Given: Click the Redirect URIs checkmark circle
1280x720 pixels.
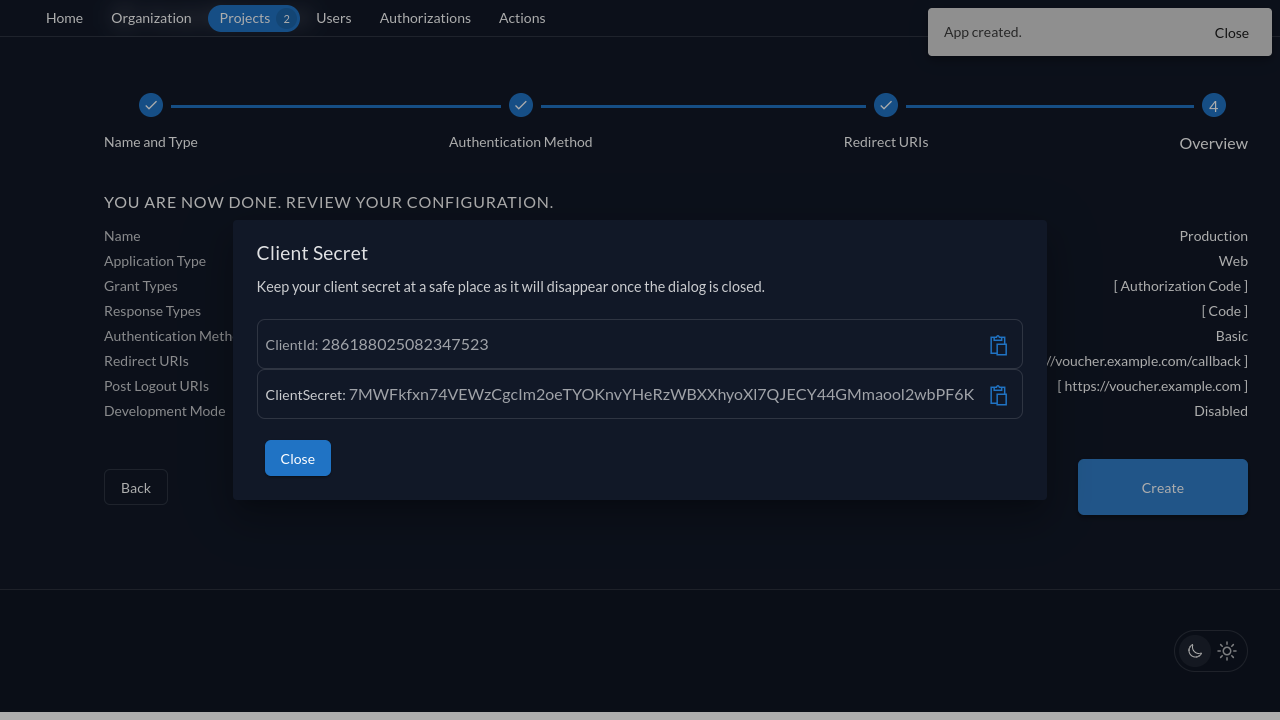Looking at the screenshot, I should click(885, 105).
